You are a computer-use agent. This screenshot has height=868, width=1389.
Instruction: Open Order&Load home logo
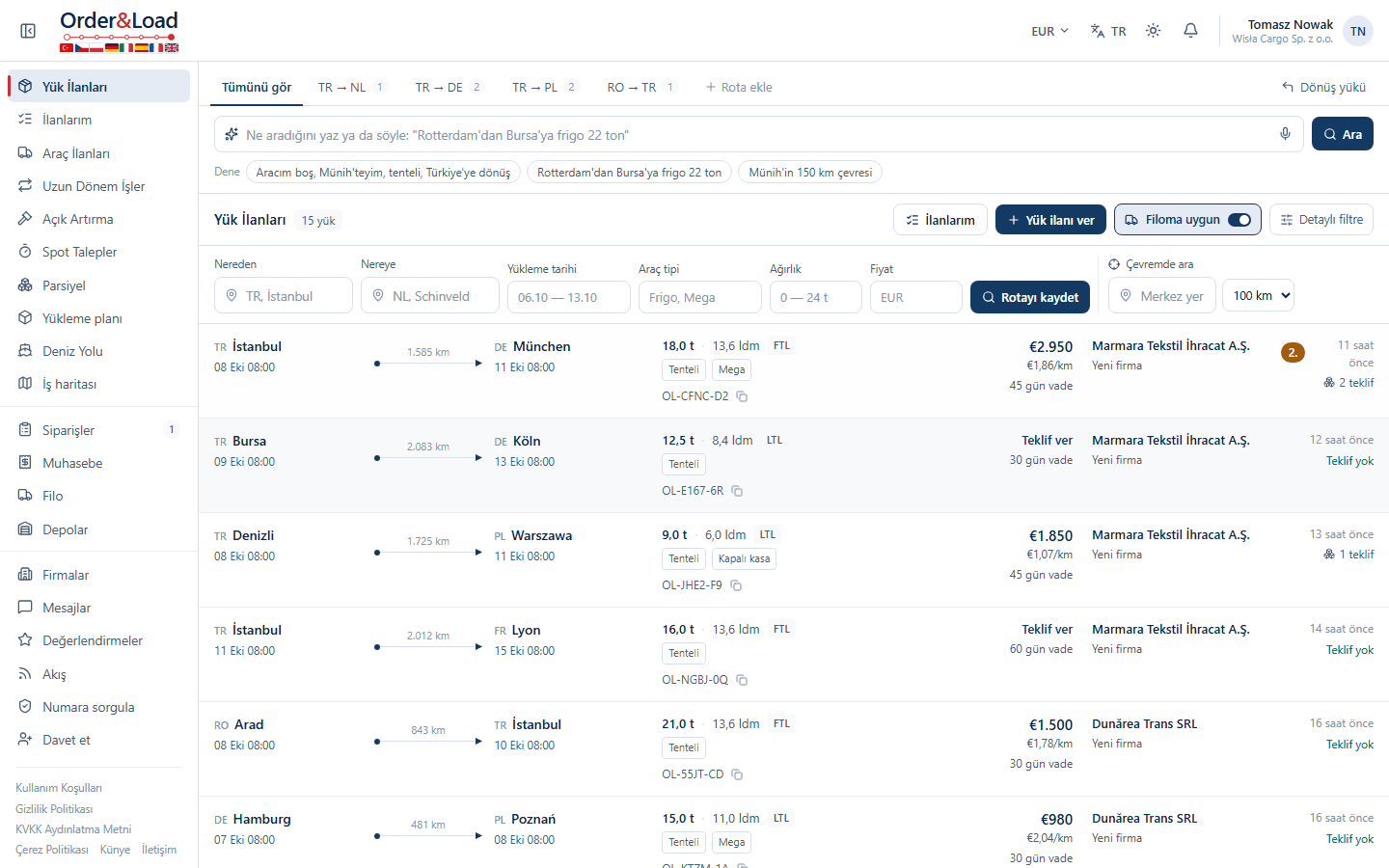[x=119, y=31]
